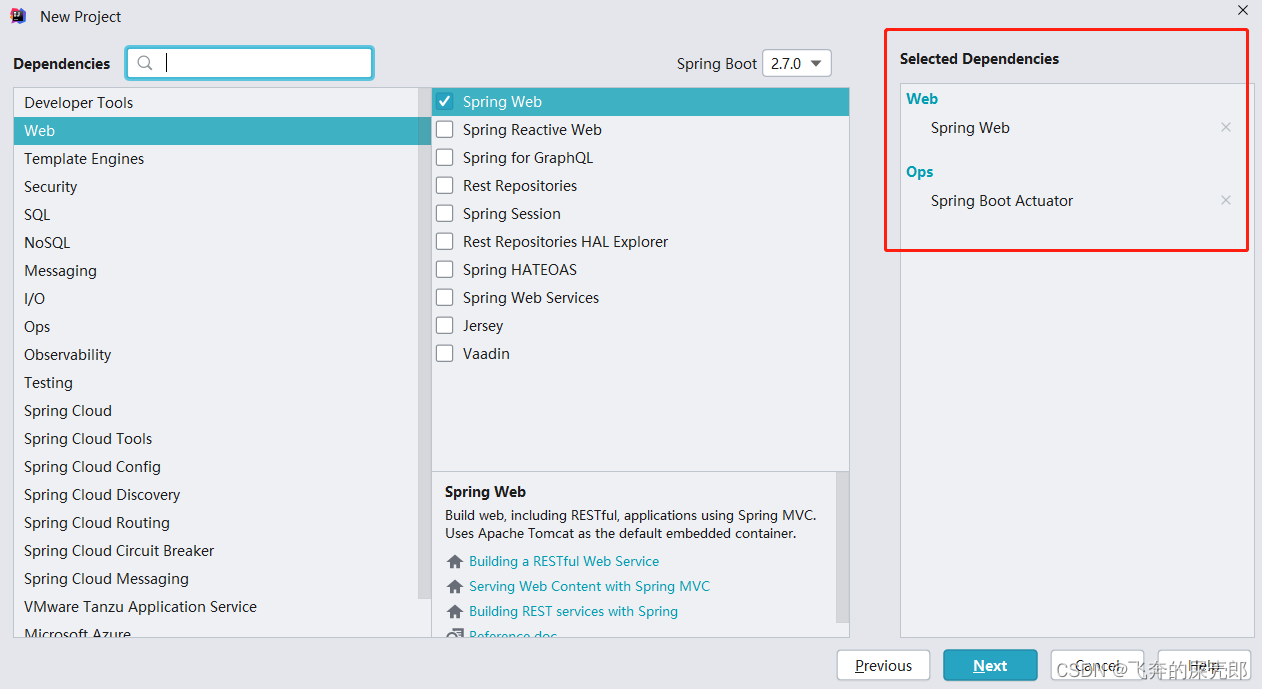Image resolution: width=1262 pixels, height=689 pixels.
Task: Enable the Jersey dependency checkbox
Action: (x=444, y=325)
